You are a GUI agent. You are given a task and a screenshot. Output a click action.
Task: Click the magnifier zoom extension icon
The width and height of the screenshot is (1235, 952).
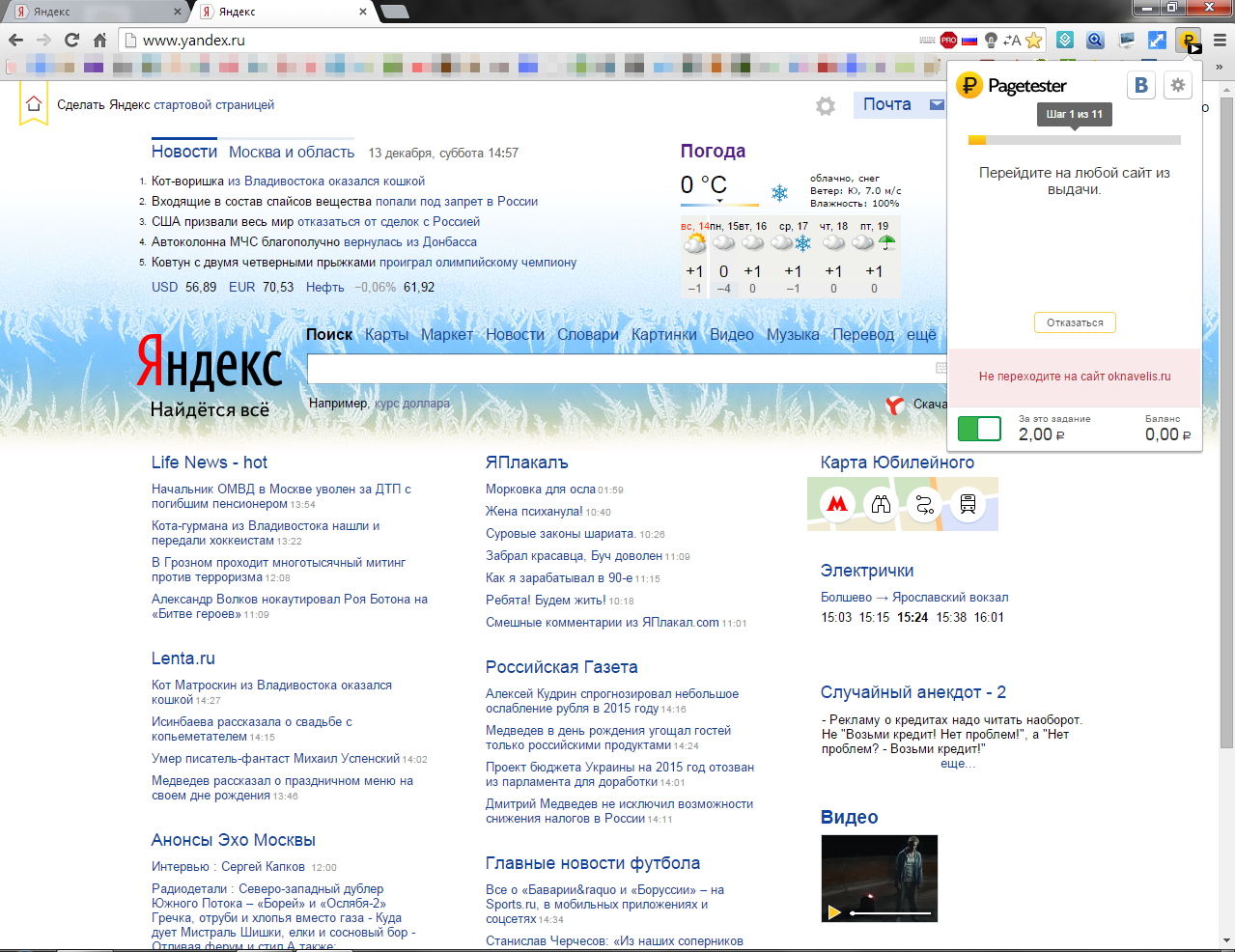tap(1095, 40)
